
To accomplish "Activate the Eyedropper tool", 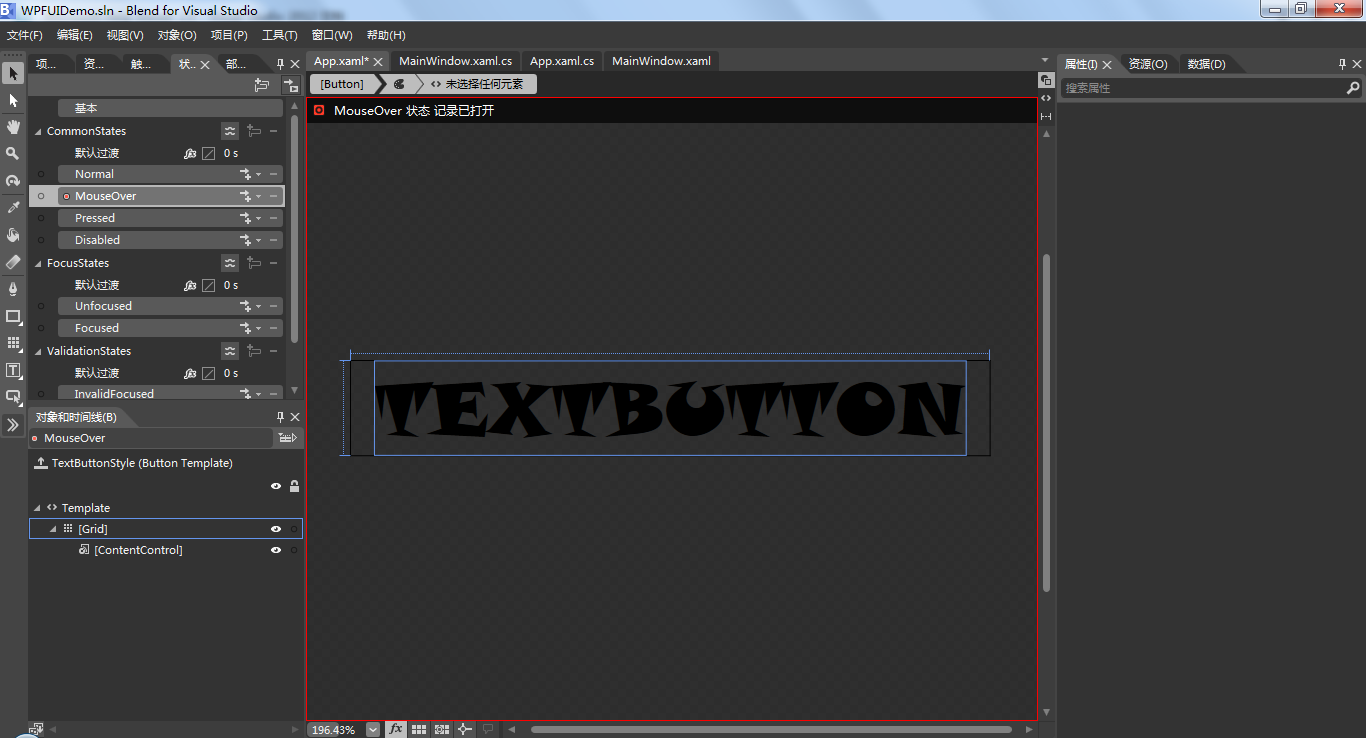I will pos(13,207).
